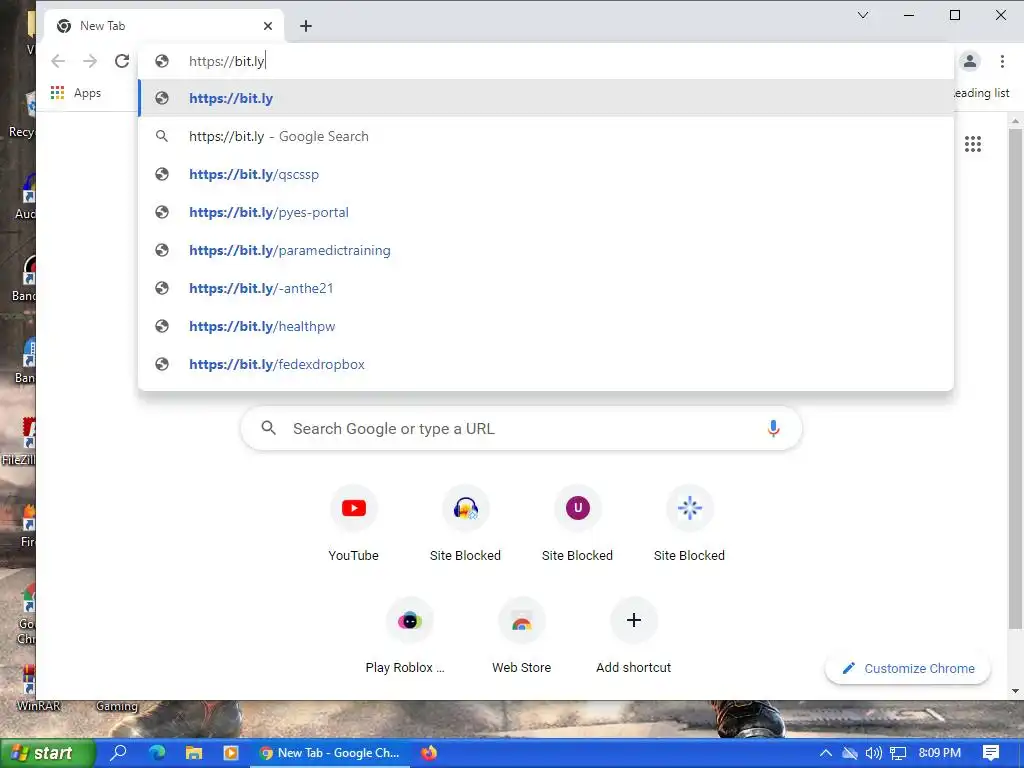Viewport: 1024px width, 768px height.
Task: Open the Google apps grid
Action: (x=972, y=144)
